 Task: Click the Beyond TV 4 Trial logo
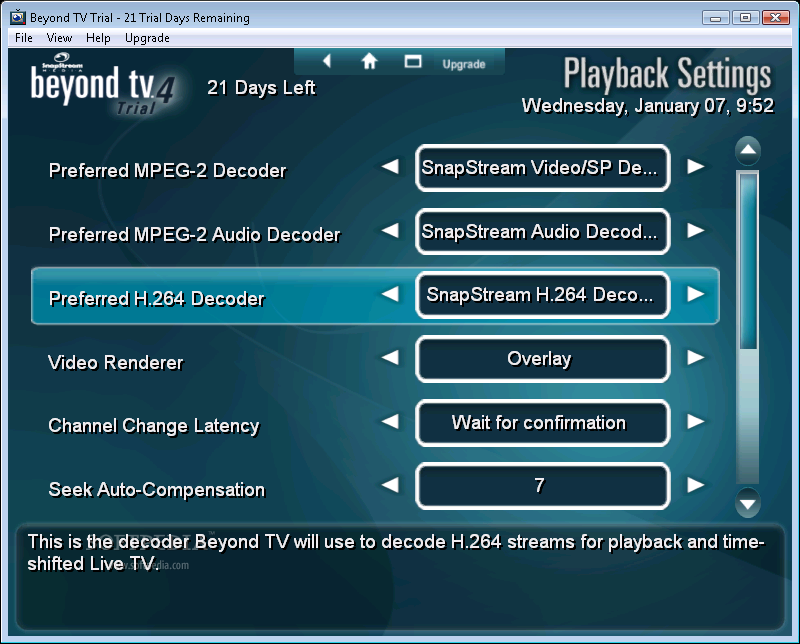(x=102, y=85)
